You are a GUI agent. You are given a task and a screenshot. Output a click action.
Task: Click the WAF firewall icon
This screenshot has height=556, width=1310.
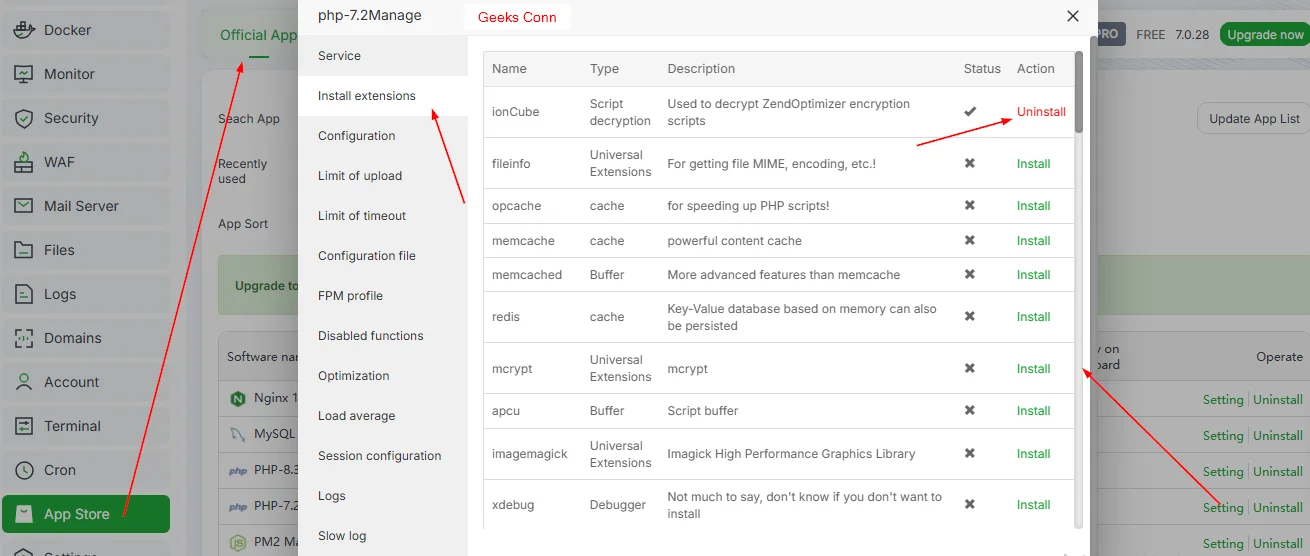point(25,162)
